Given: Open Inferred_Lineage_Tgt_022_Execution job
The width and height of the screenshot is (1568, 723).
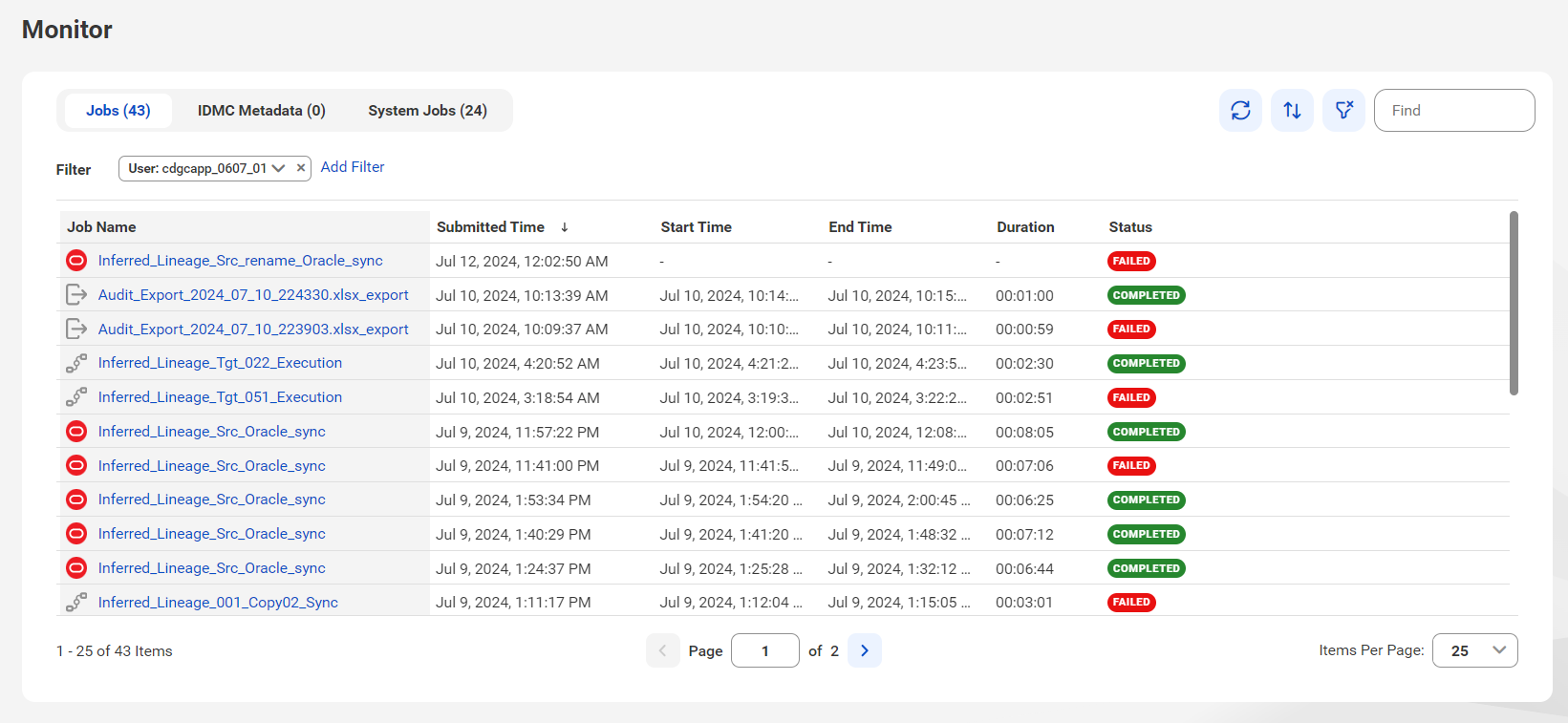Looking at the screenshot, I should 220,363.
